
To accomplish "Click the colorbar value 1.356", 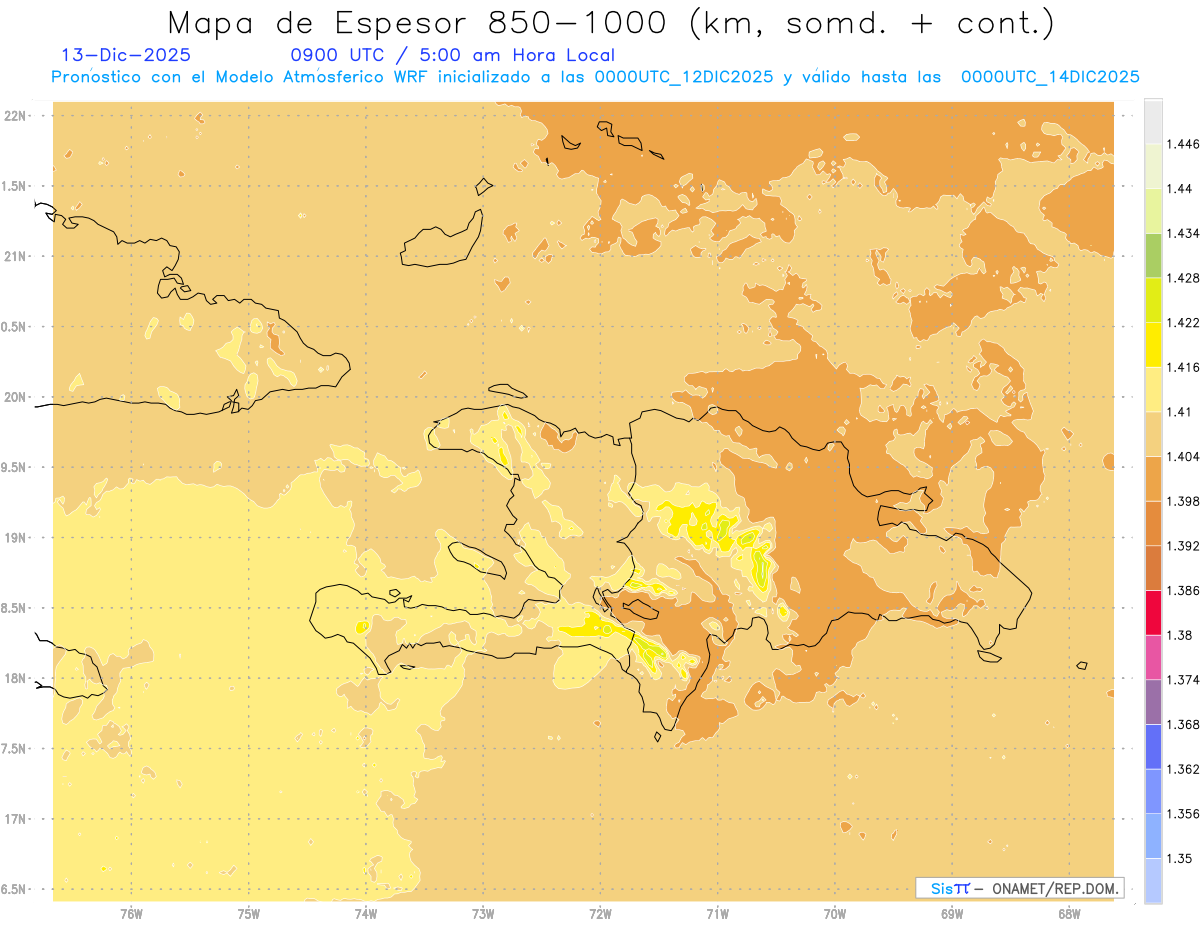I will pyautogui.click(x=1184, y=814).
